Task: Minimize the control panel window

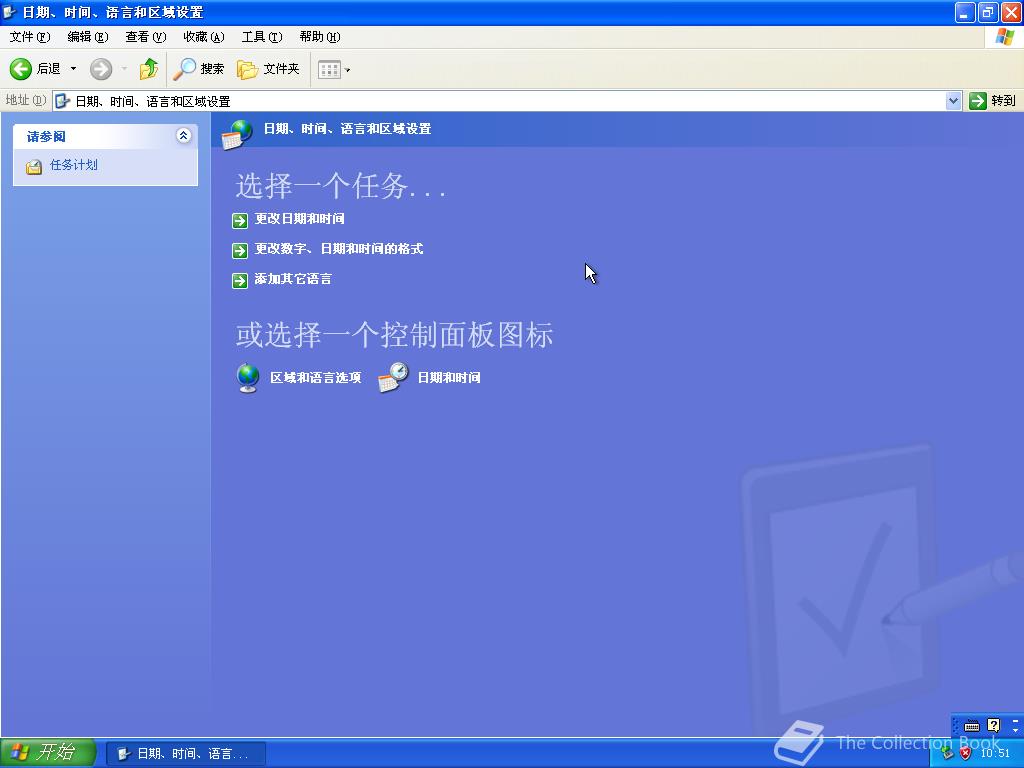Action: [965, 12]
